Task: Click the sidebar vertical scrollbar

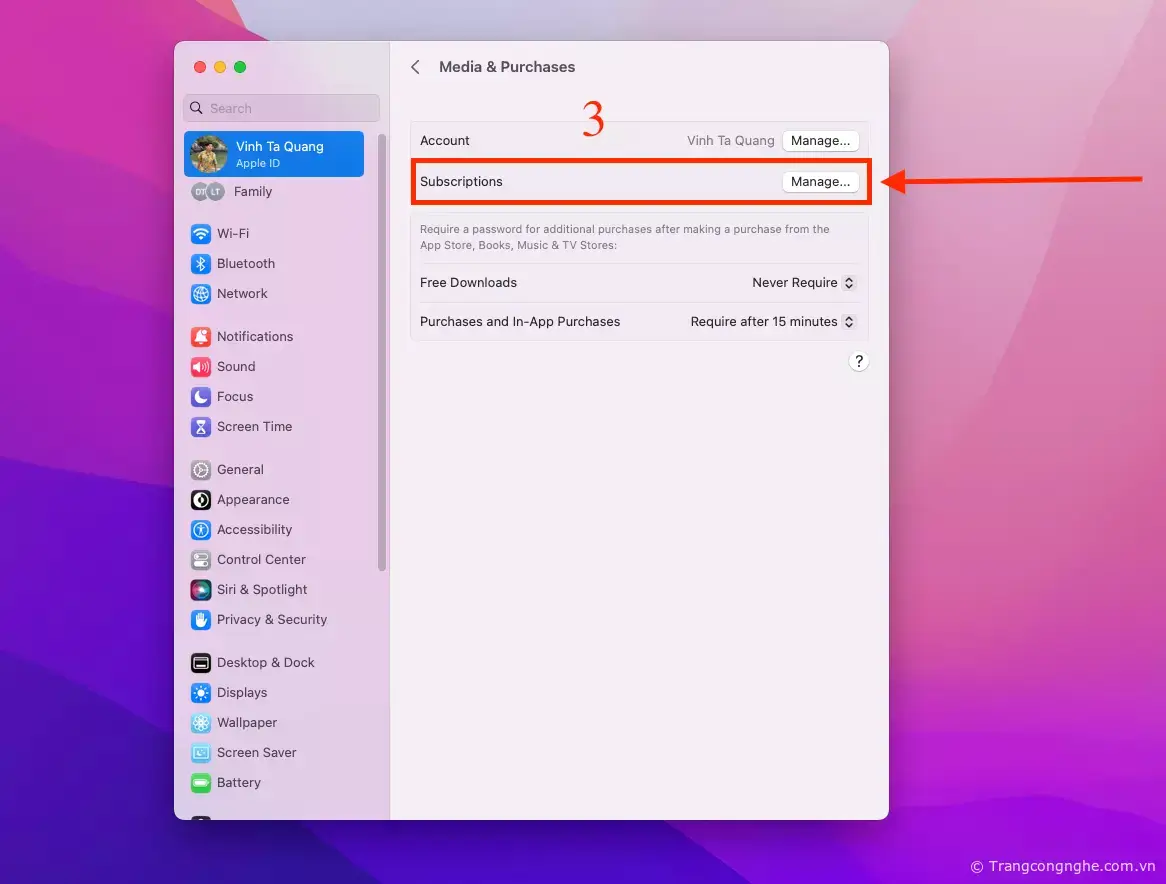Action: coord(381,350)
